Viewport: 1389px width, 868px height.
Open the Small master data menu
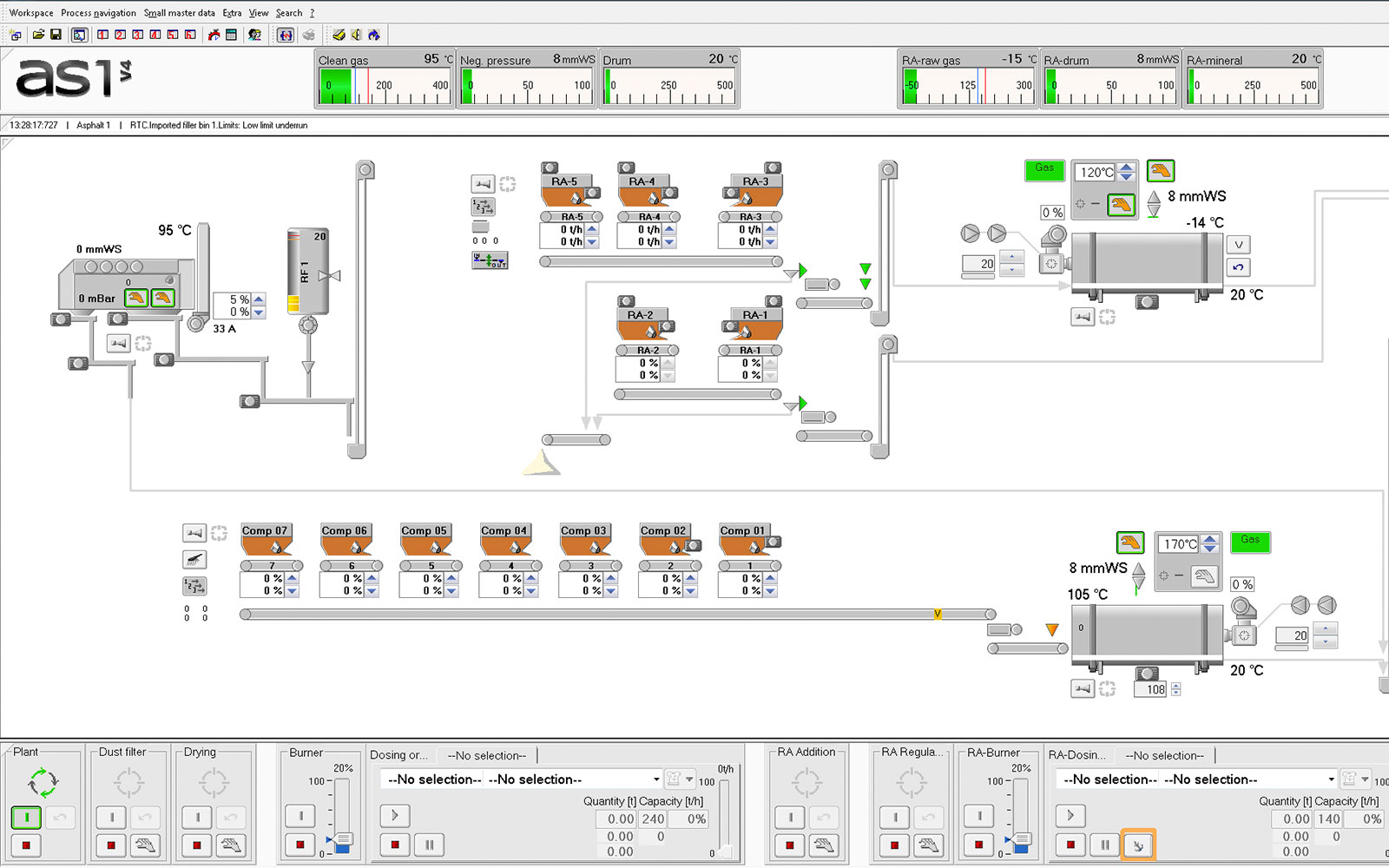point(179,13)
